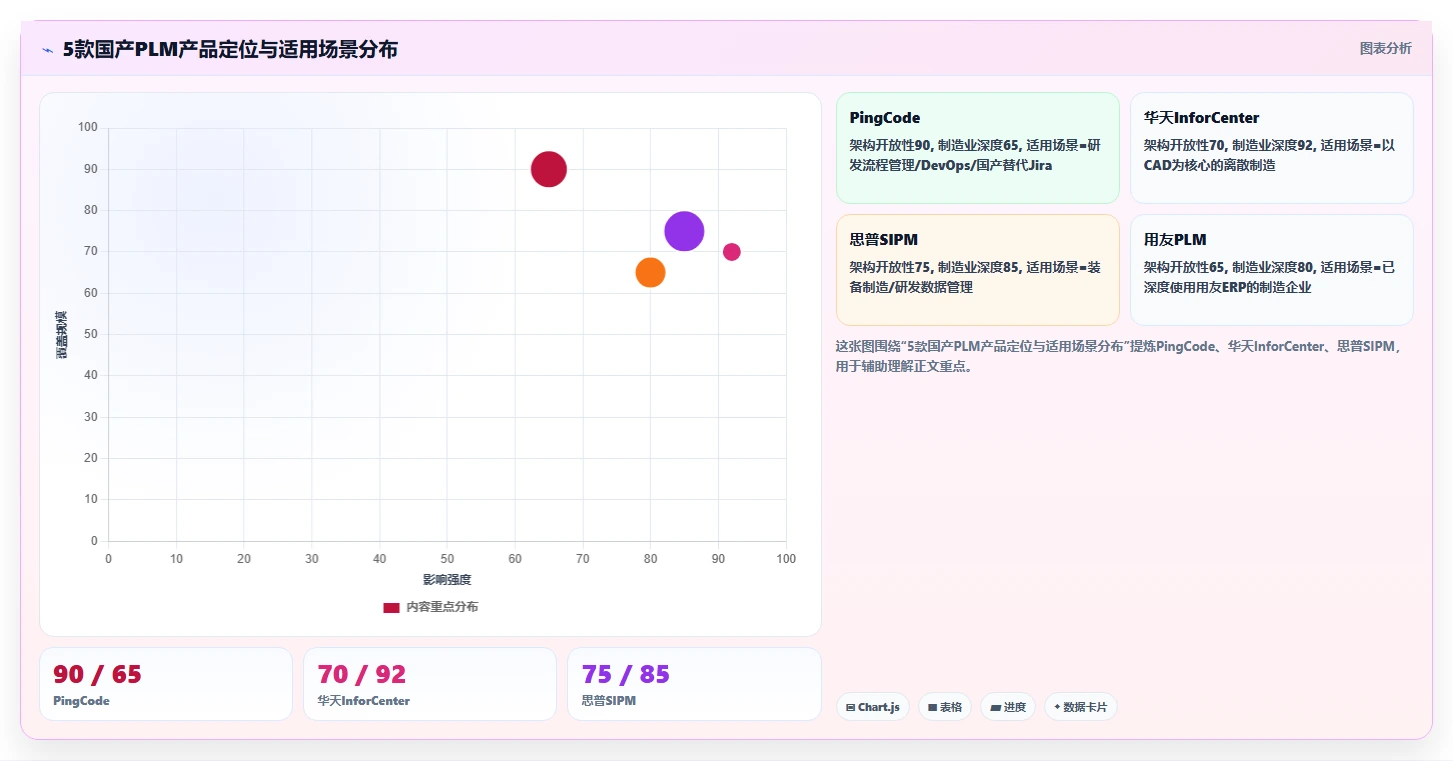Click description mentioning 装备制造/研发数据管理

pos(975,277)
